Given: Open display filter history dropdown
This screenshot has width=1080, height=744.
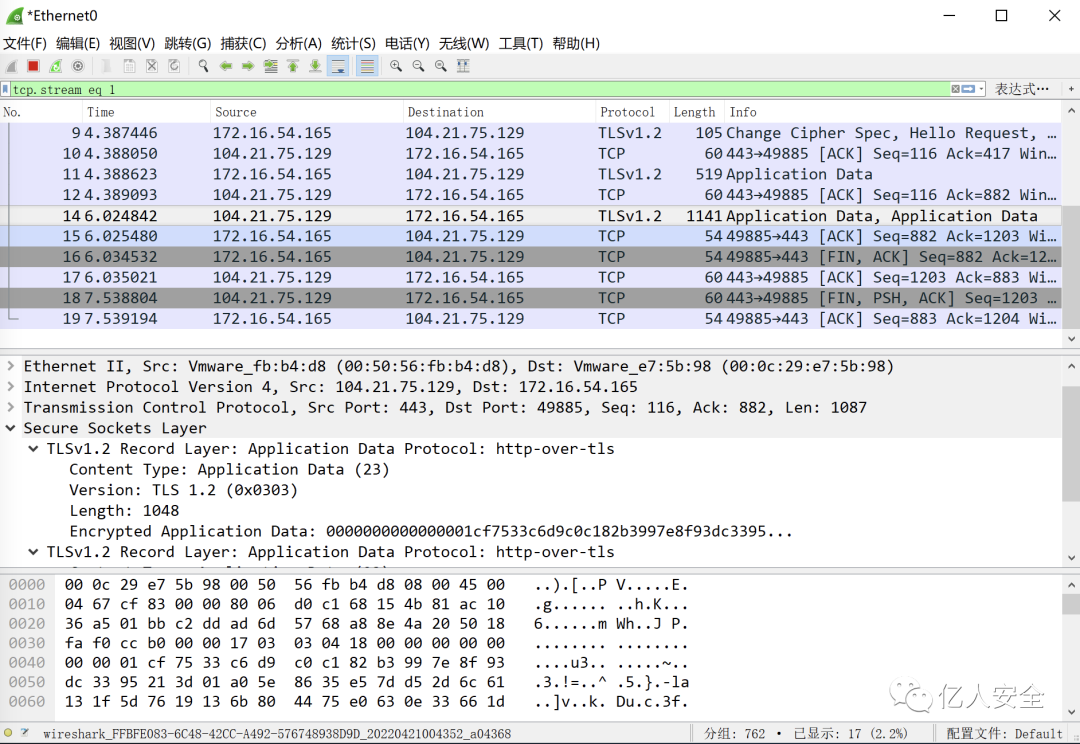Looking at the screenshot, I should click(981, 89).
